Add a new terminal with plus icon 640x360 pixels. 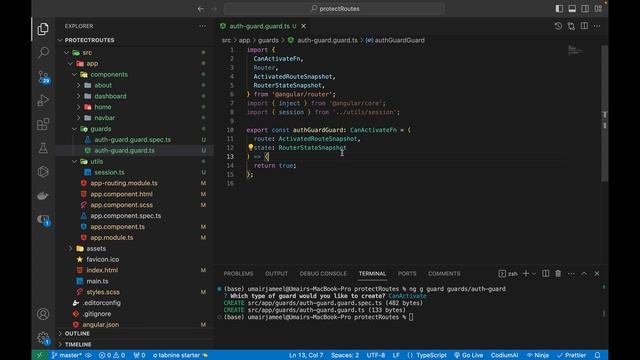(526, 273)
